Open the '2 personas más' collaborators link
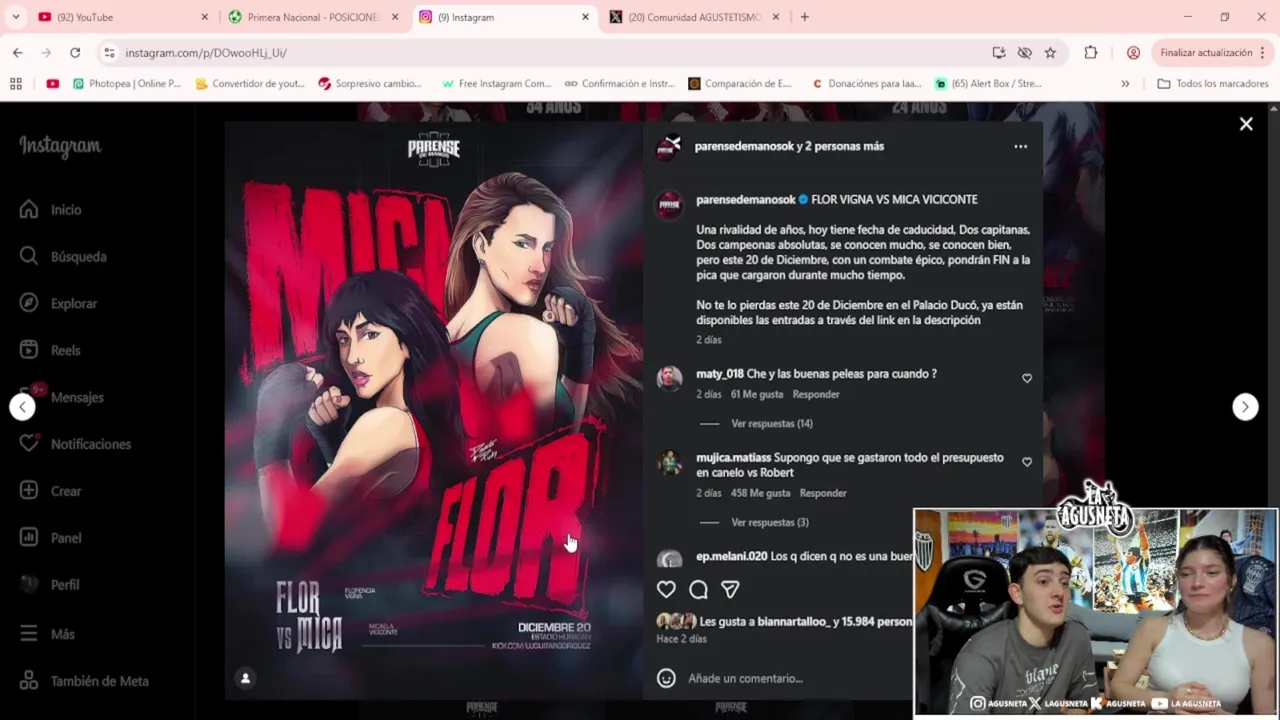The image size is (1280, 720). click(845, 146)
